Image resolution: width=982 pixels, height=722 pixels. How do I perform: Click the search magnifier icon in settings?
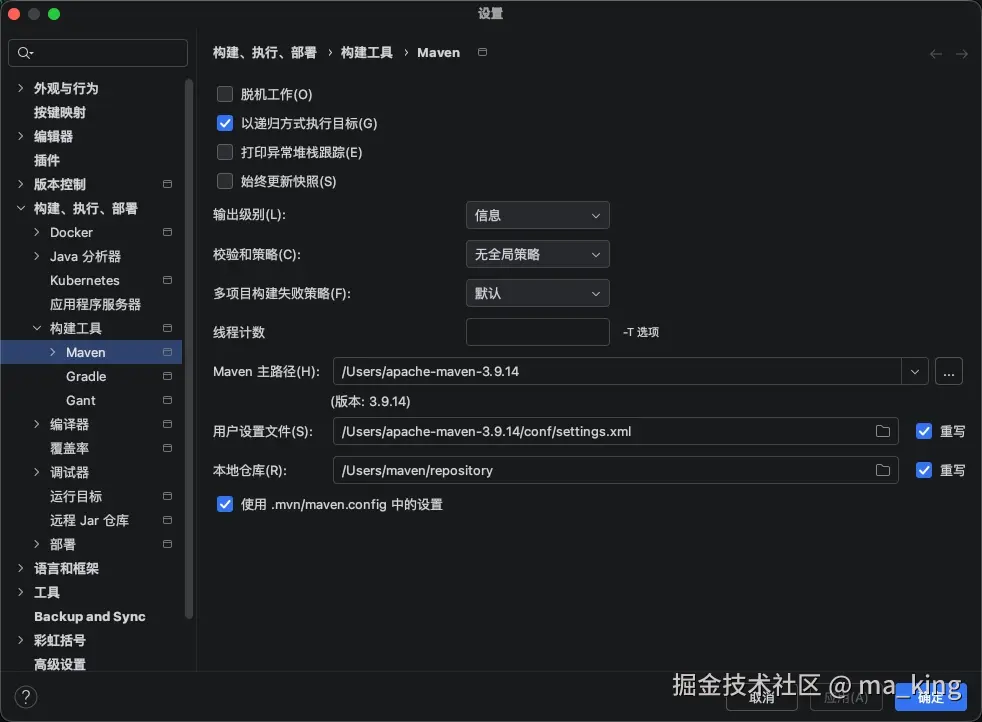(x=24, y=53)
